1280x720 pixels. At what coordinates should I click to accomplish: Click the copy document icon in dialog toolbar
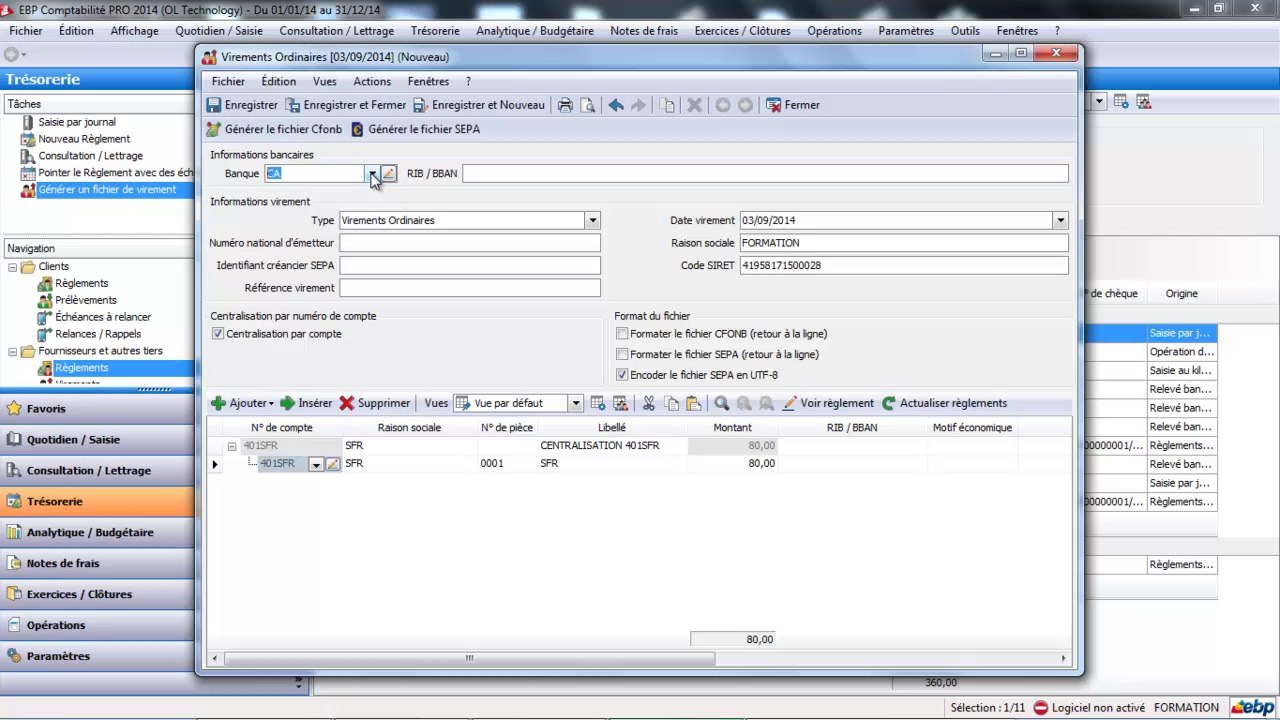667,105
